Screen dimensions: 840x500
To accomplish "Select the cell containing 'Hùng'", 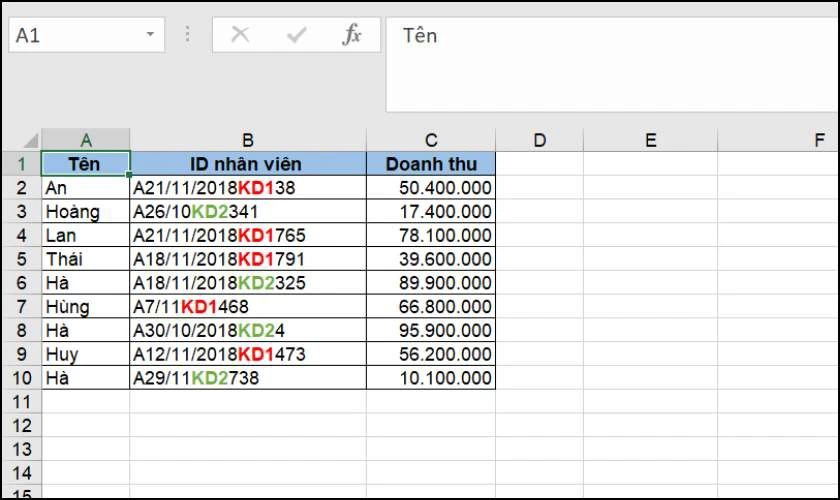I will (x=86, y=307).
